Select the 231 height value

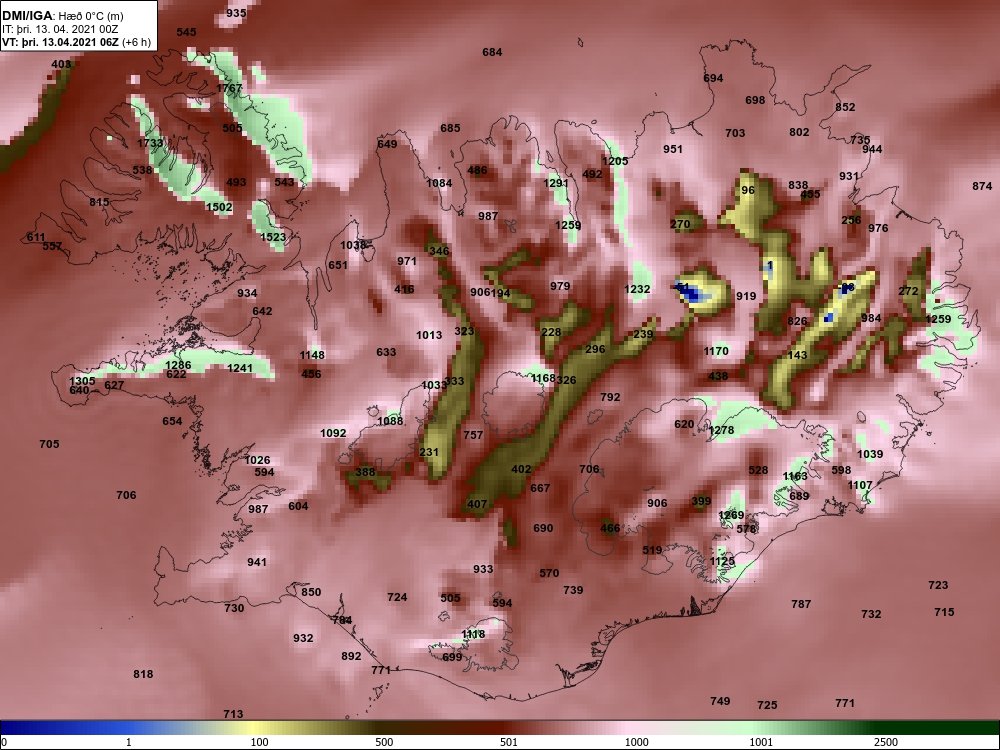point(429,452)
